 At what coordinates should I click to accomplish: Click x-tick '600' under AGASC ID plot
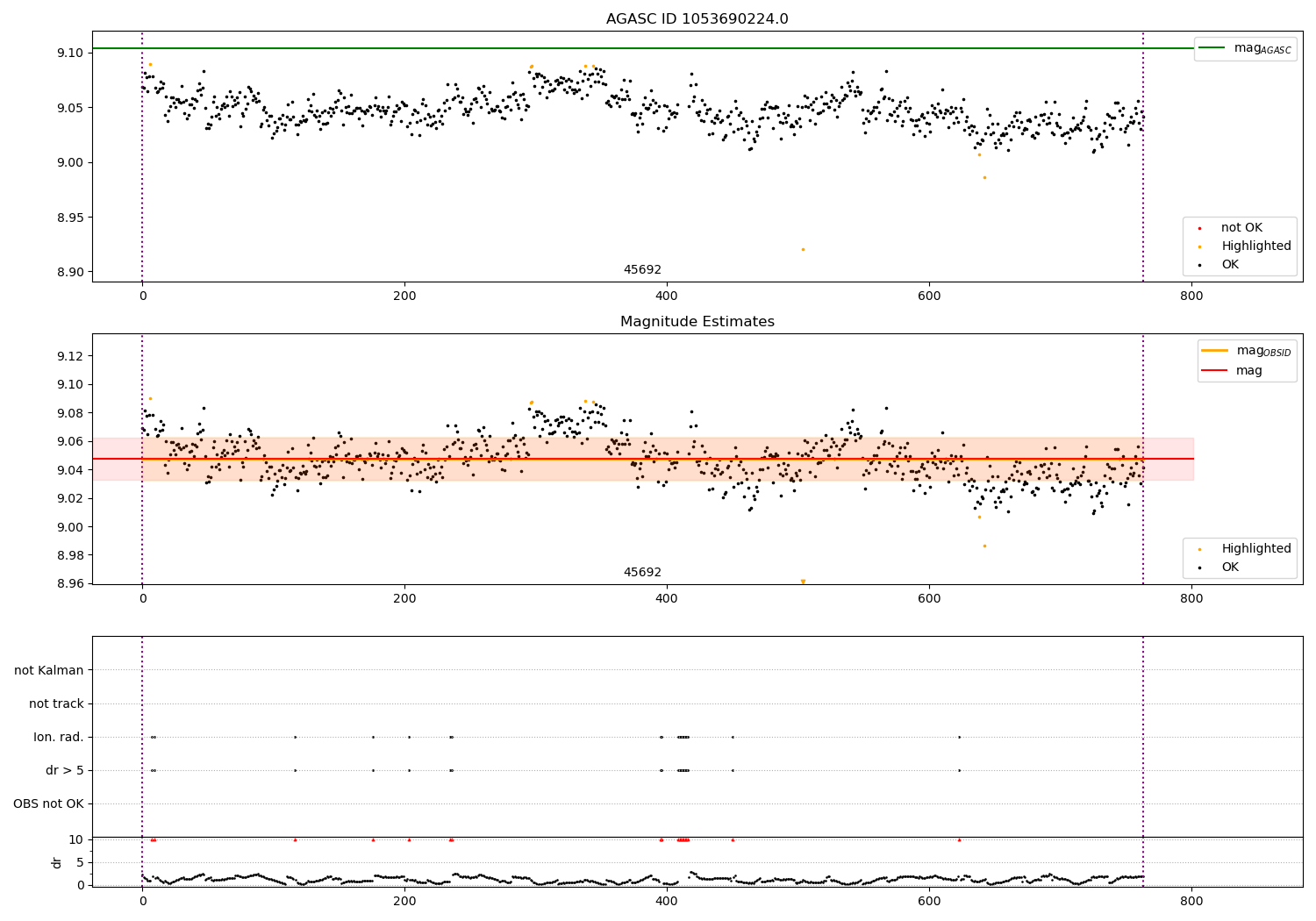pos(929,296)
